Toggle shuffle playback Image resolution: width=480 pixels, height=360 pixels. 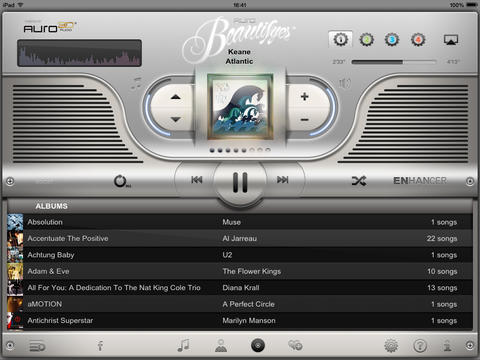pos(359,181)
